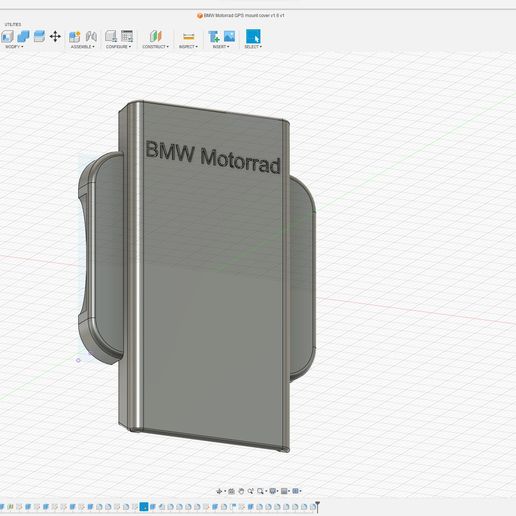Open the Viewports layout icon
Screen dimensions: 516x516
coord(295,491)
